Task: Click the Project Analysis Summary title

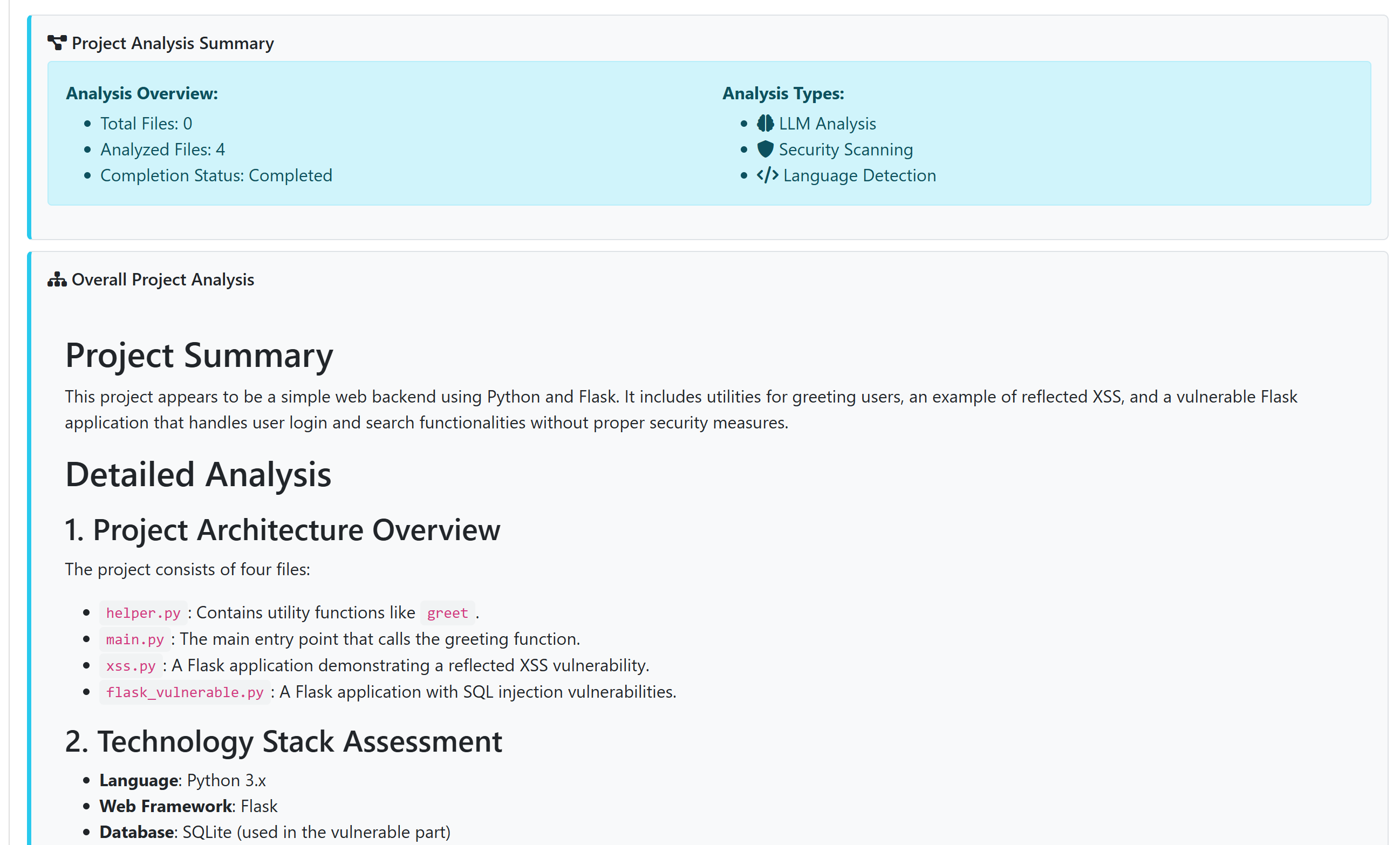Action: 173,43
